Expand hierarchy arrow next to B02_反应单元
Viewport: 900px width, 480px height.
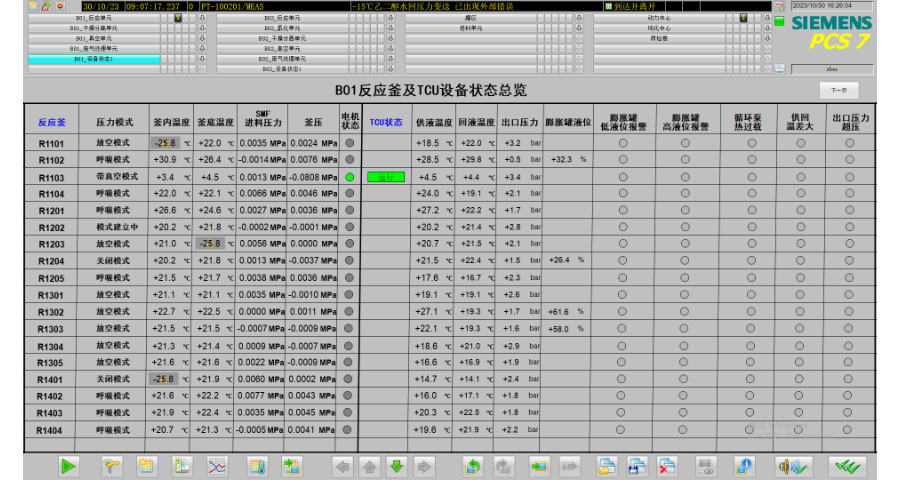390,18
